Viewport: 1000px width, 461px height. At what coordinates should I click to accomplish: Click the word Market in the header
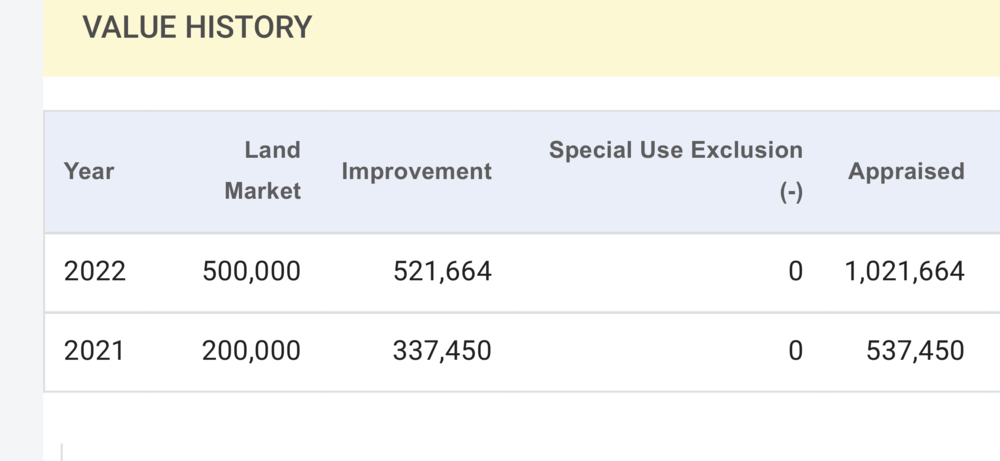coord(263,191)
